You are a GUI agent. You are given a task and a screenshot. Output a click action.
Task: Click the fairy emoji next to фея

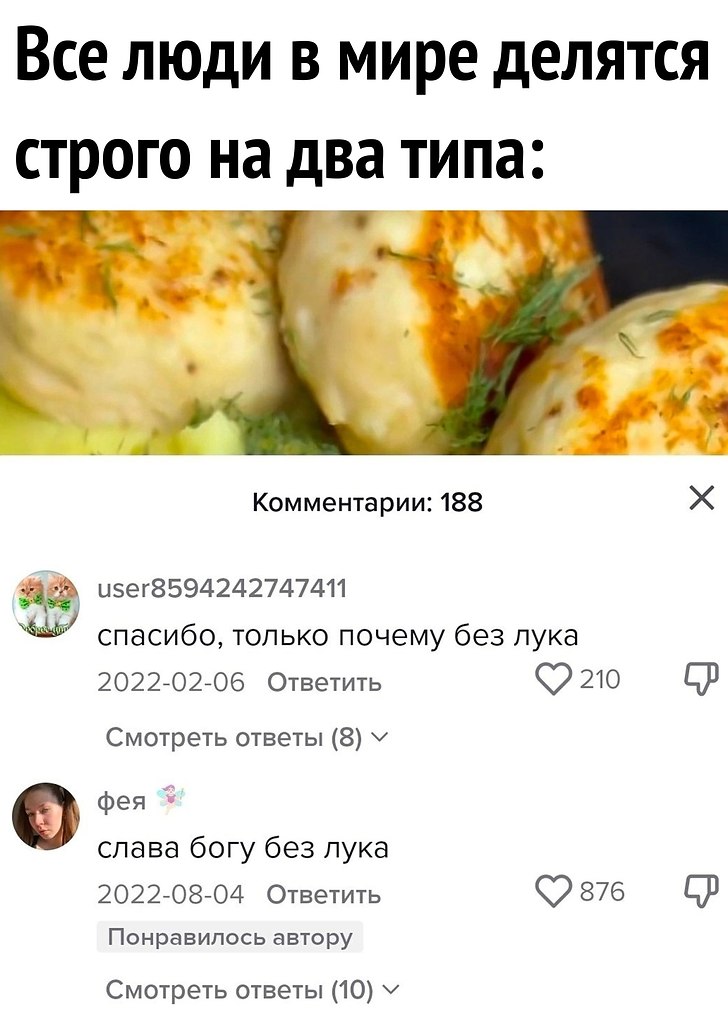pos(170,799)
